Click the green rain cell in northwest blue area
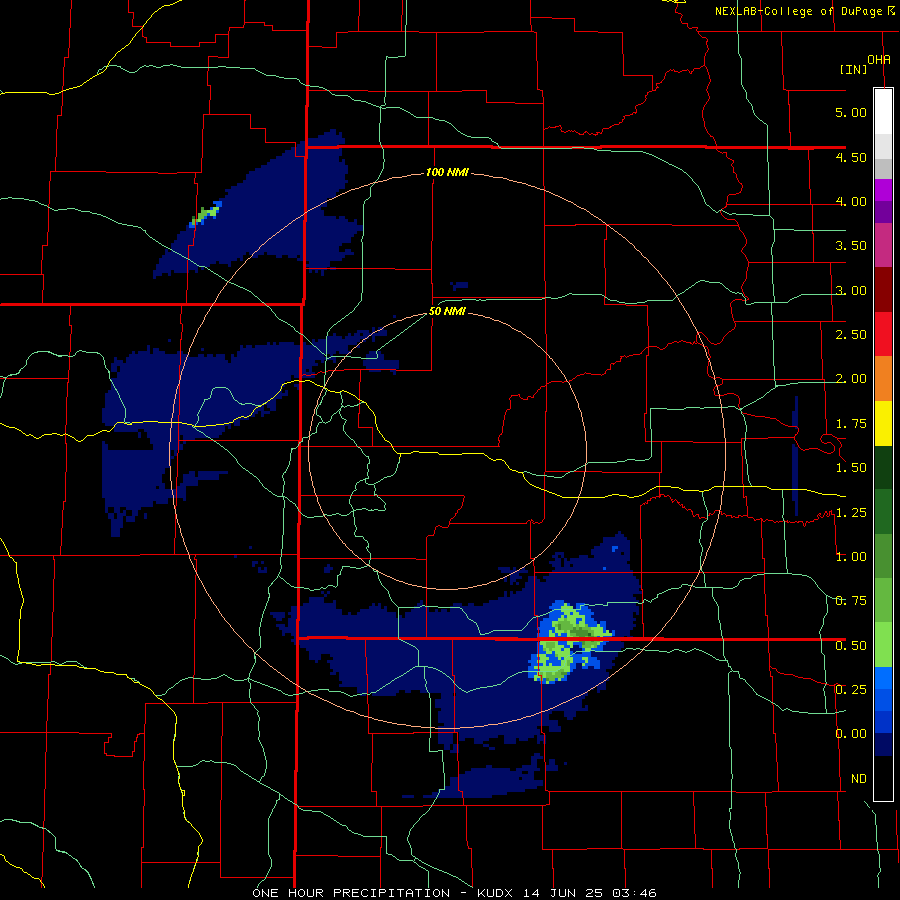This screenshot has height=900, width=900. [205, 214]
